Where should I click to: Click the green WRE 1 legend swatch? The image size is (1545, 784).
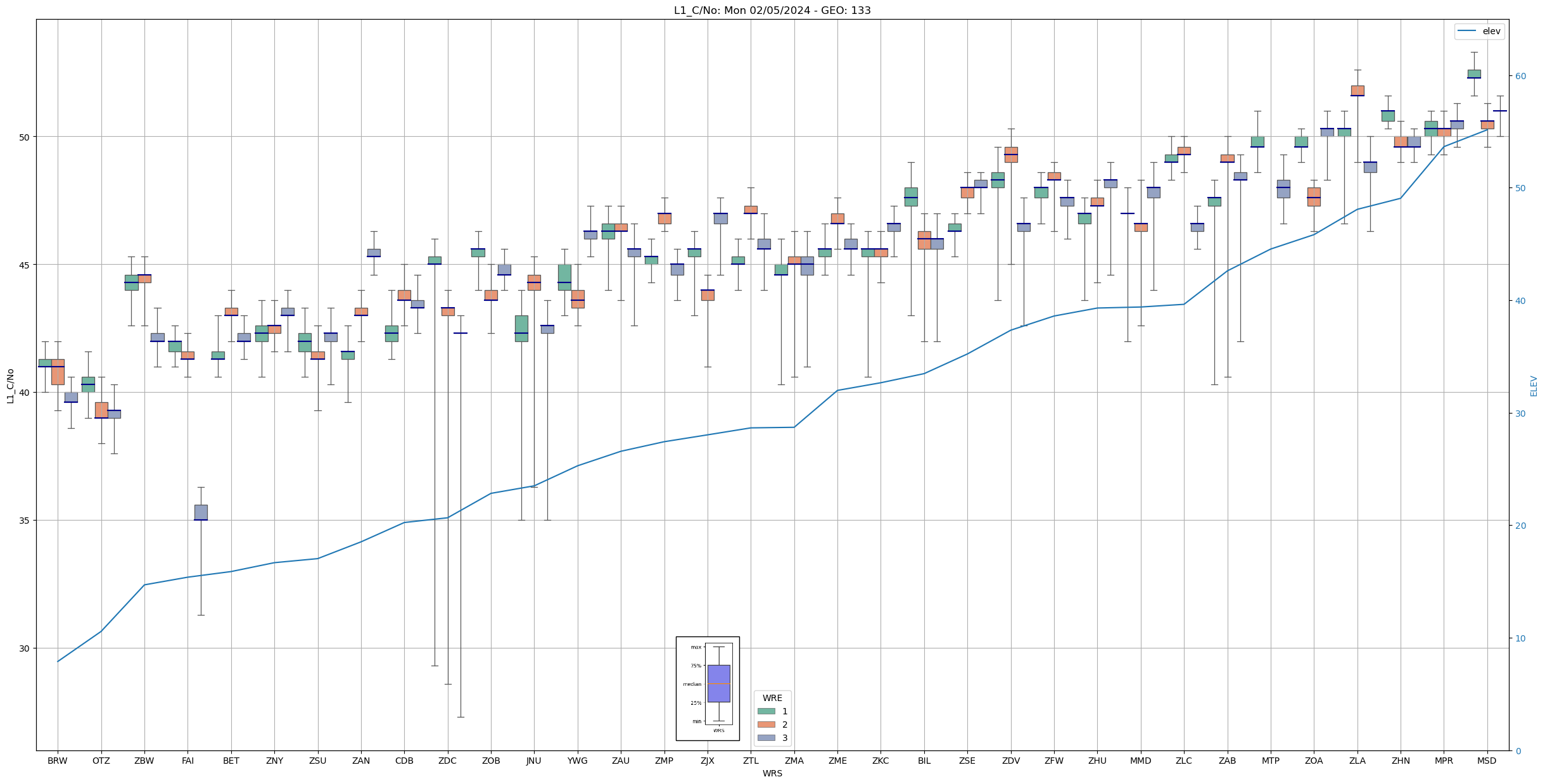pyautogui.click(x=766, y=711)
